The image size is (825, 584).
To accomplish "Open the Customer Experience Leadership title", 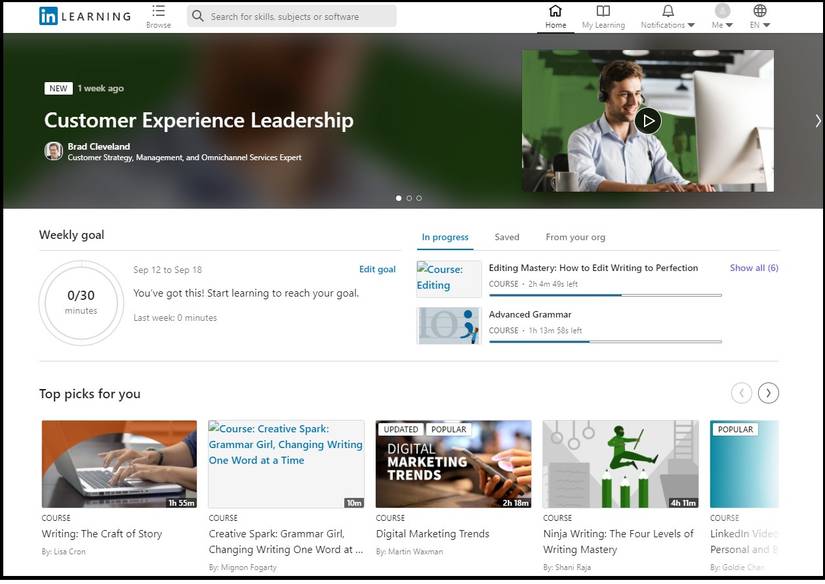I will tap(199, 120).
